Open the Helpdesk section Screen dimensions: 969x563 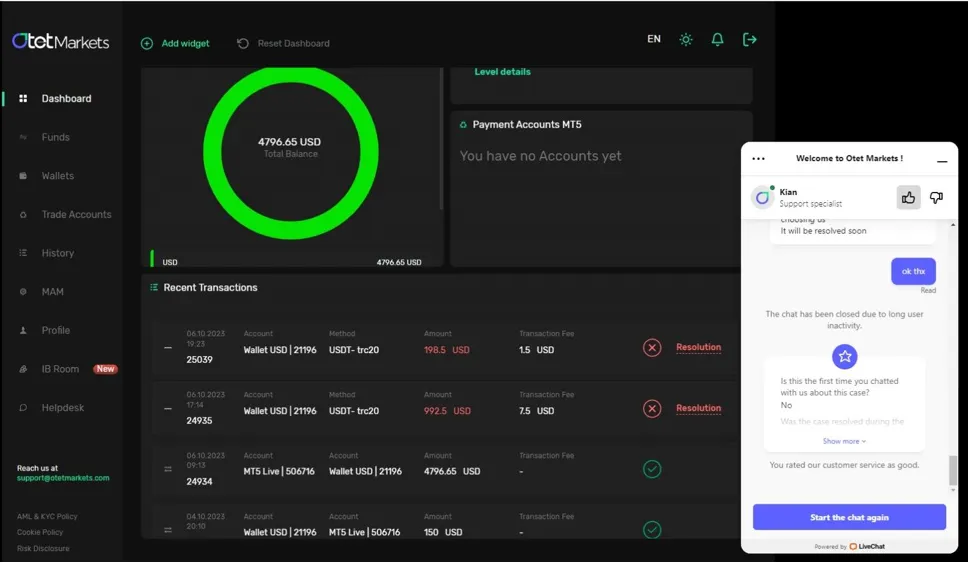pyautogui.click(x=62, y=407)
